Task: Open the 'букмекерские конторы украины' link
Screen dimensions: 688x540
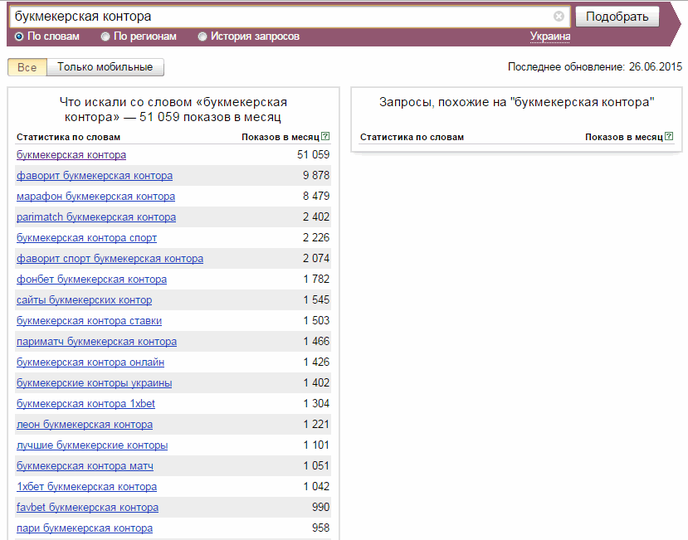Action: (x=94, y=383)
